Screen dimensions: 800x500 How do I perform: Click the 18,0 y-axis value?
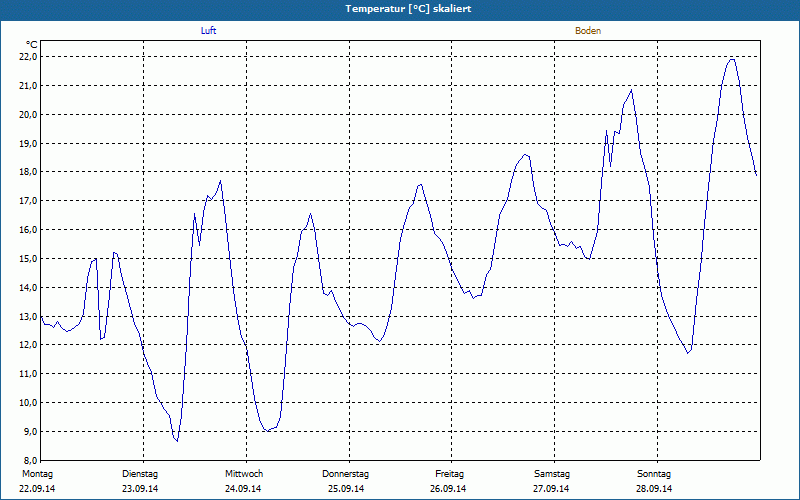click(x=29, y=172)
